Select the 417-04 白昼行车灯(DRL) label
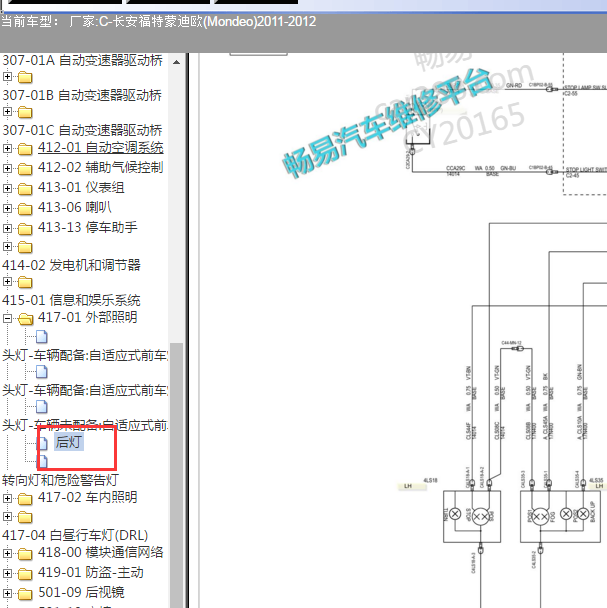This screenshot has height=608, width=607. [75, 535]
